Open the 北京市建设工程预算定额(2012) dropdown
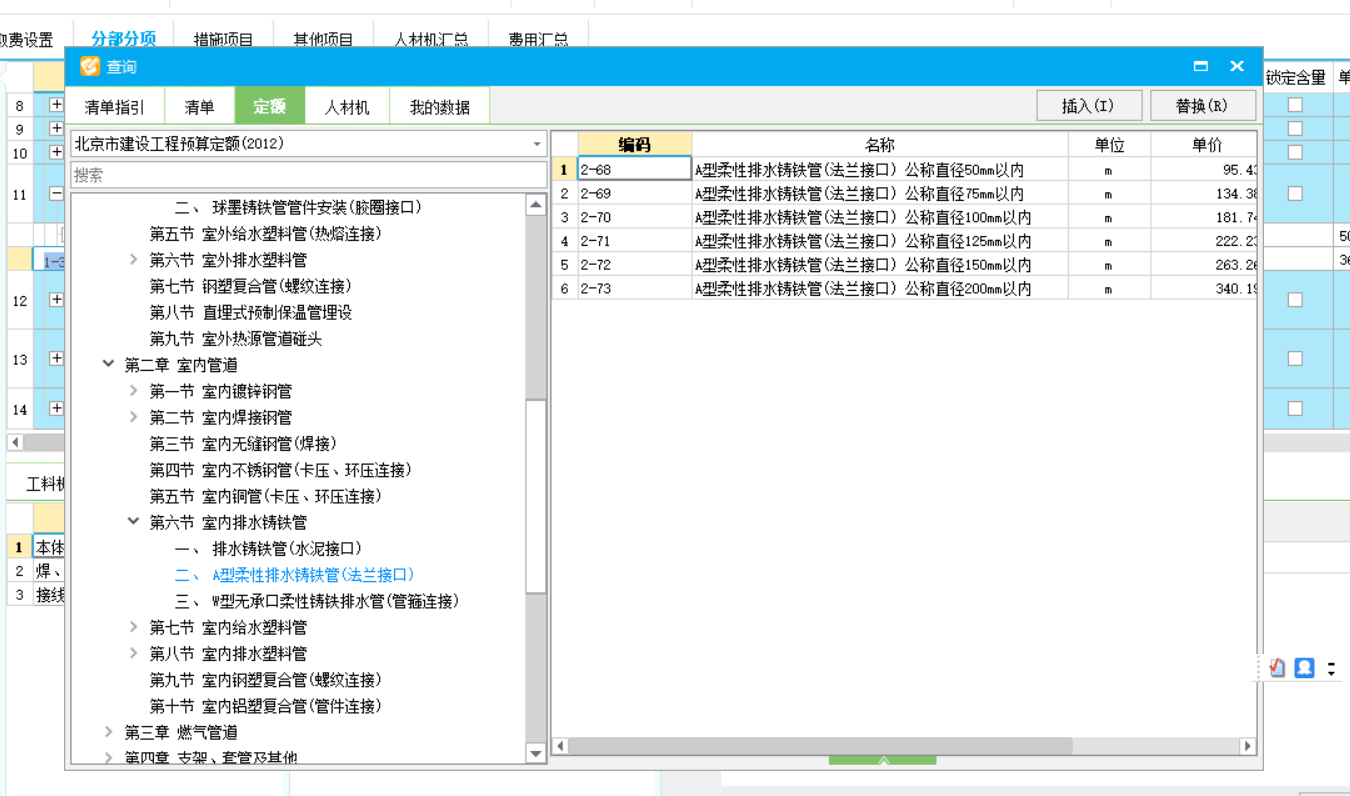The width and height of the screenshot is (1350, 796). 537,144
